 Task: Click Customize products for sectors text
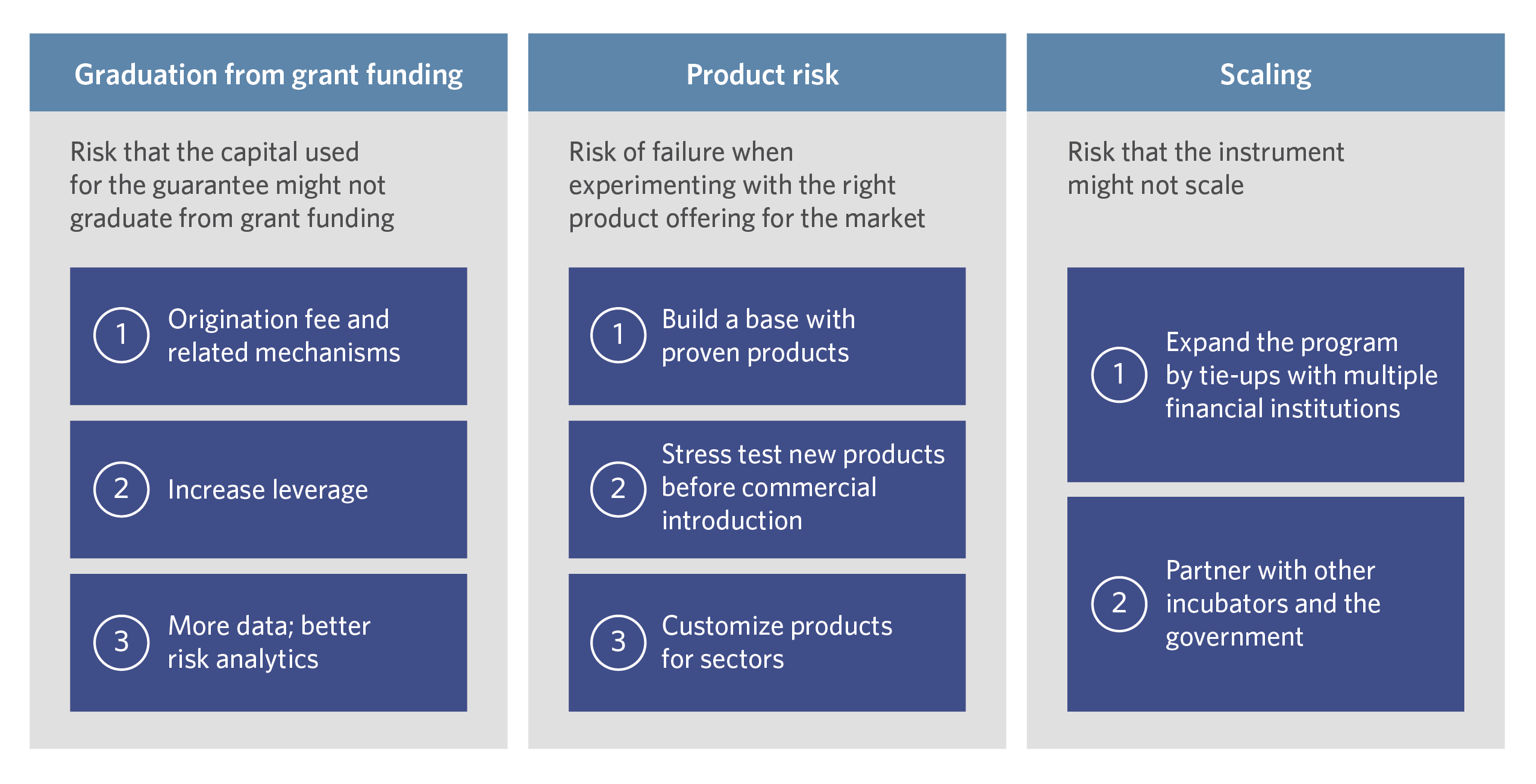777,642
